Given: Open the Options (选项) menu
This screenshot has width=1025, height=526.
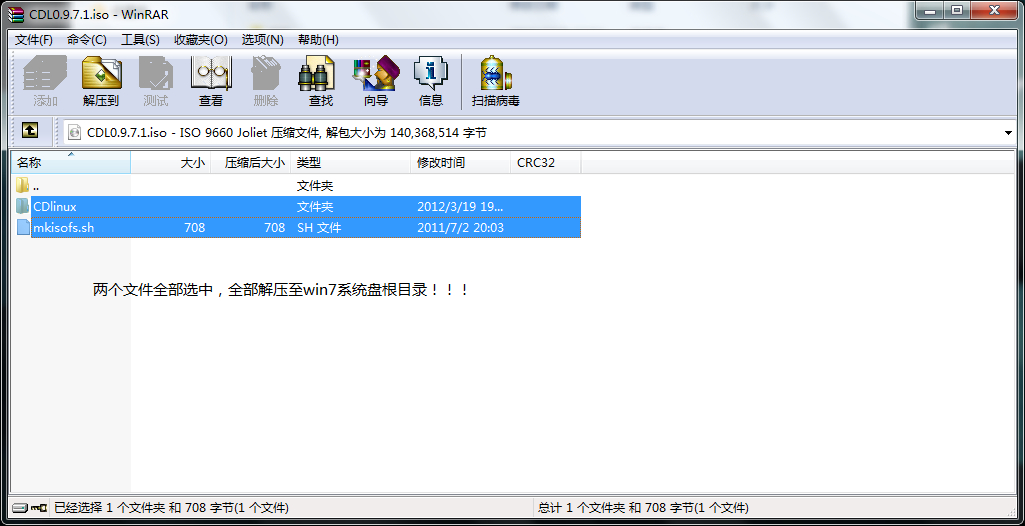Looking at the screenshot, I should pyautogui.click(x=263, y=40).
